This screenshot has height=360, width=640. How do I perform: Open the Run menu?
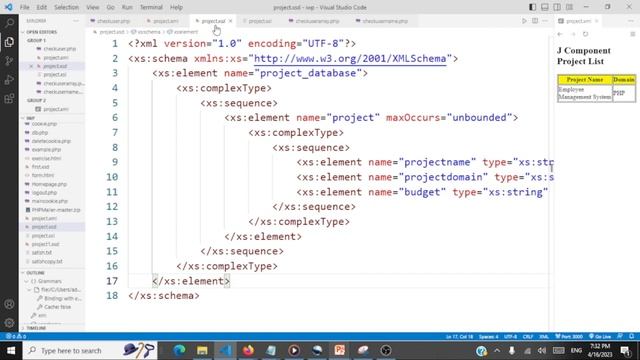click(127, 7)
